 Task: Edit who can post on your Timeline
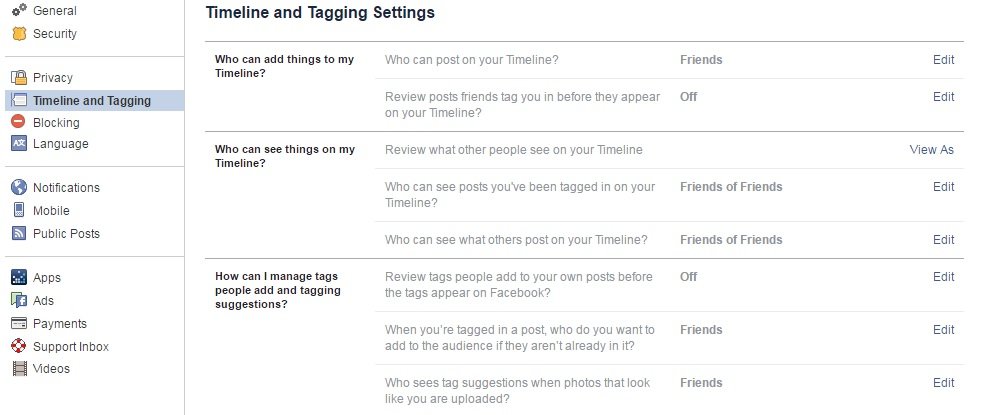[943, 60]
